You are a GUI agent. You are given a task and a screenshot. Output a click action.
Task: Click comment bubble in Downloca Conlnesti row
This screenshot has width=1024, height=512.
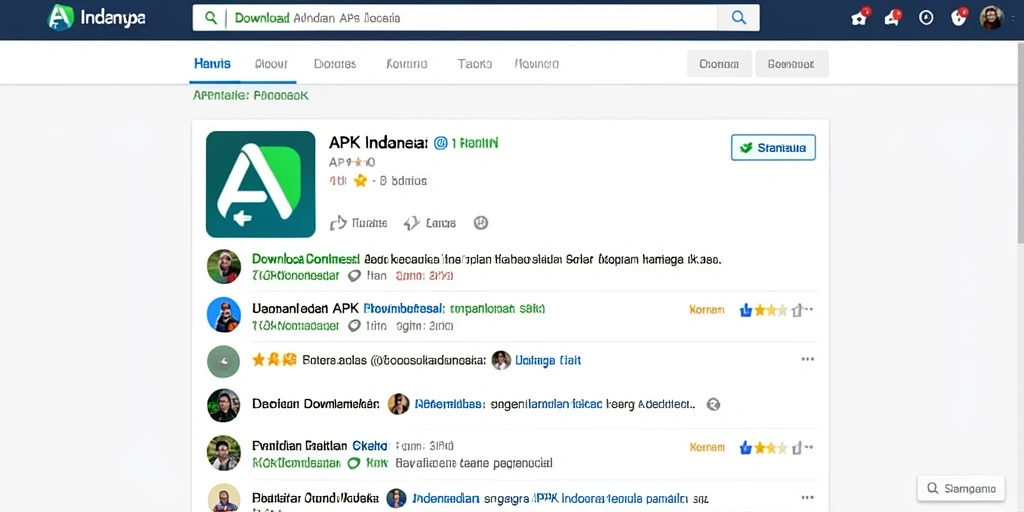click(x=354, y=276)
